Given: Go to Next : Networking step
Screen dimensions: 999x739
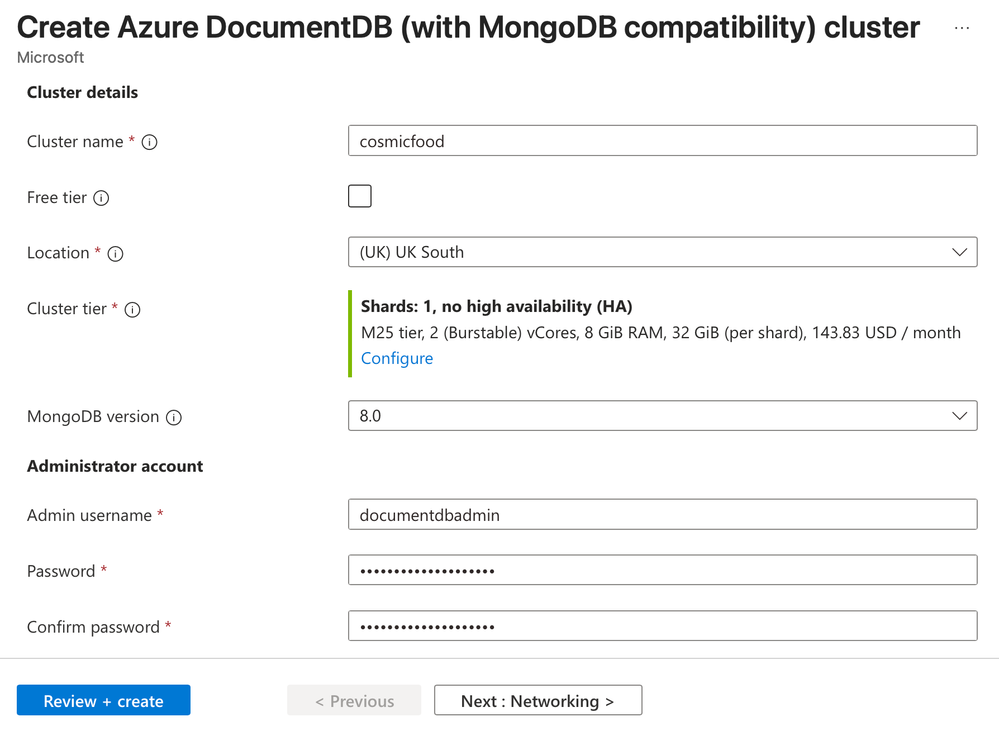Looking at the screenshot, I should 537,701.
